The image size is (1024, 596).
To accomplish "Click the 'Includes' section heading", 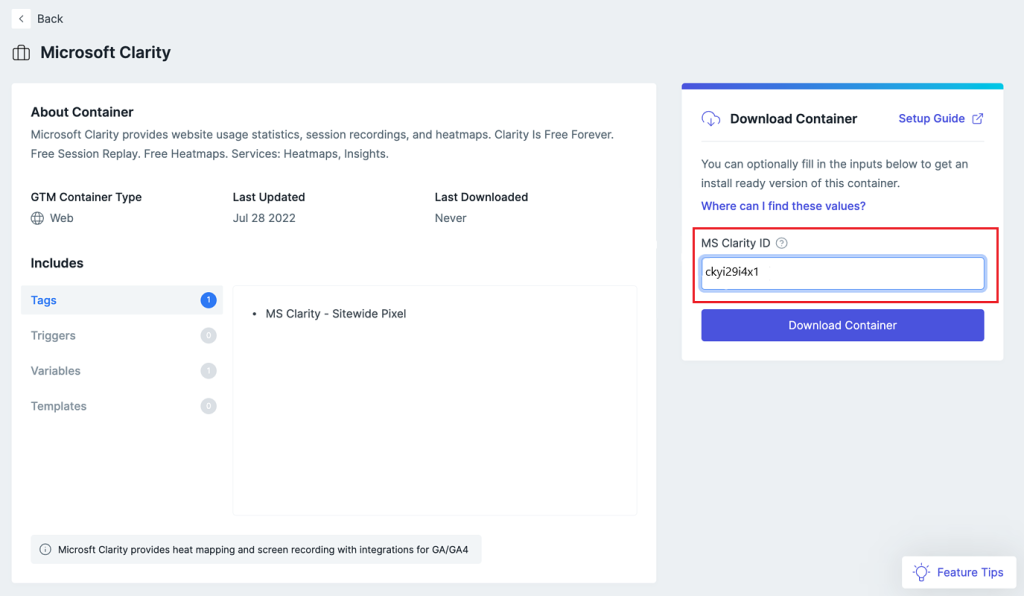I will (57, 263).
